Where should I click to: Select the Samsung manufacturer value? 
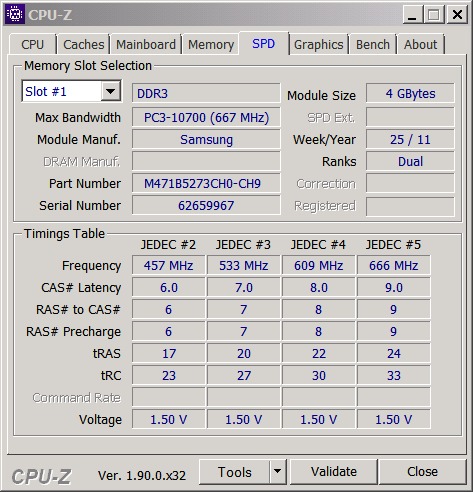pyautogui.click(x=206, y=139)
